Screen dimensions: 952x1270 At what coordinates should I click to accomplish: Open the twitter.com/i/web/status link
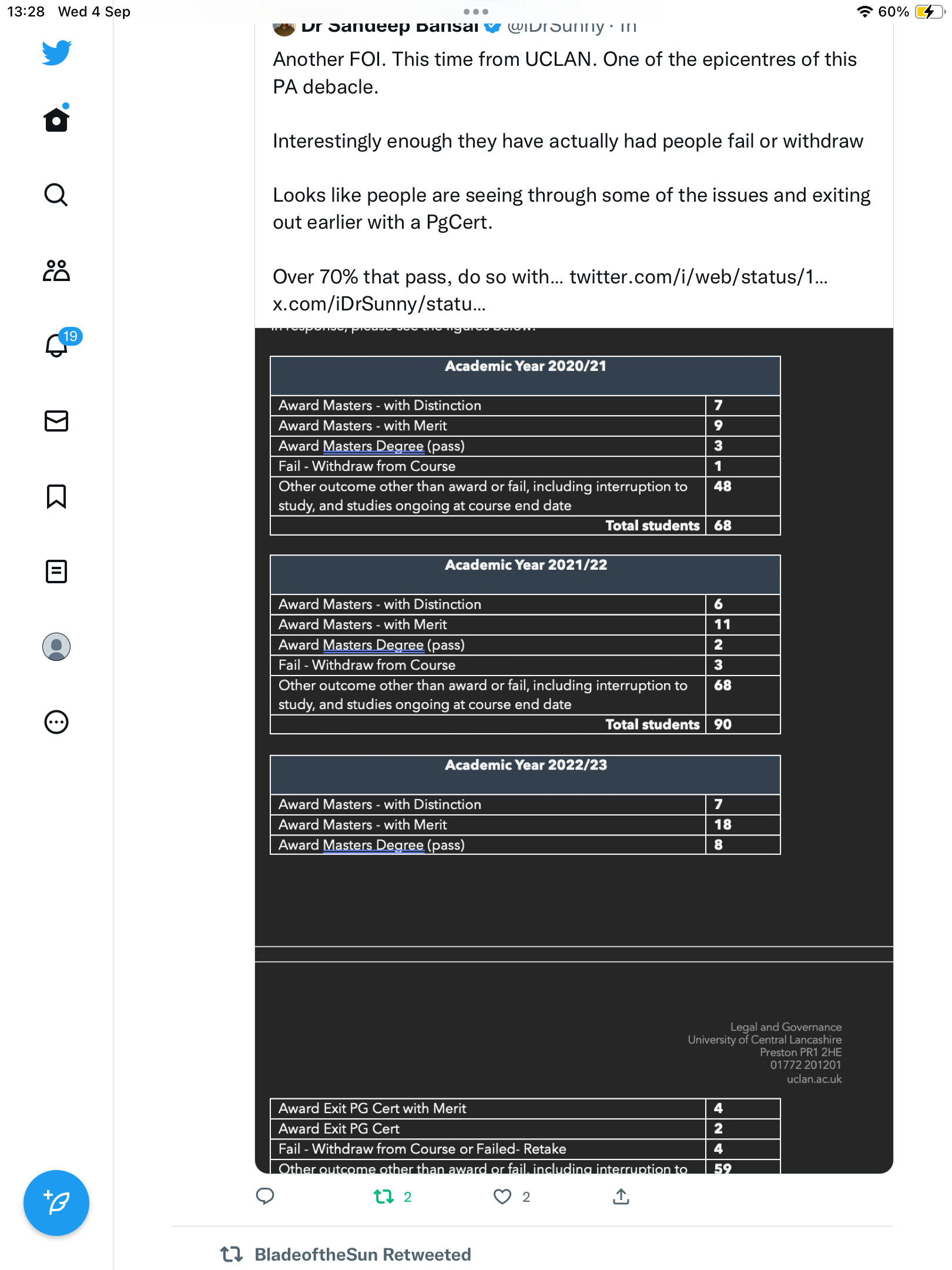click(x=698, y=276)
